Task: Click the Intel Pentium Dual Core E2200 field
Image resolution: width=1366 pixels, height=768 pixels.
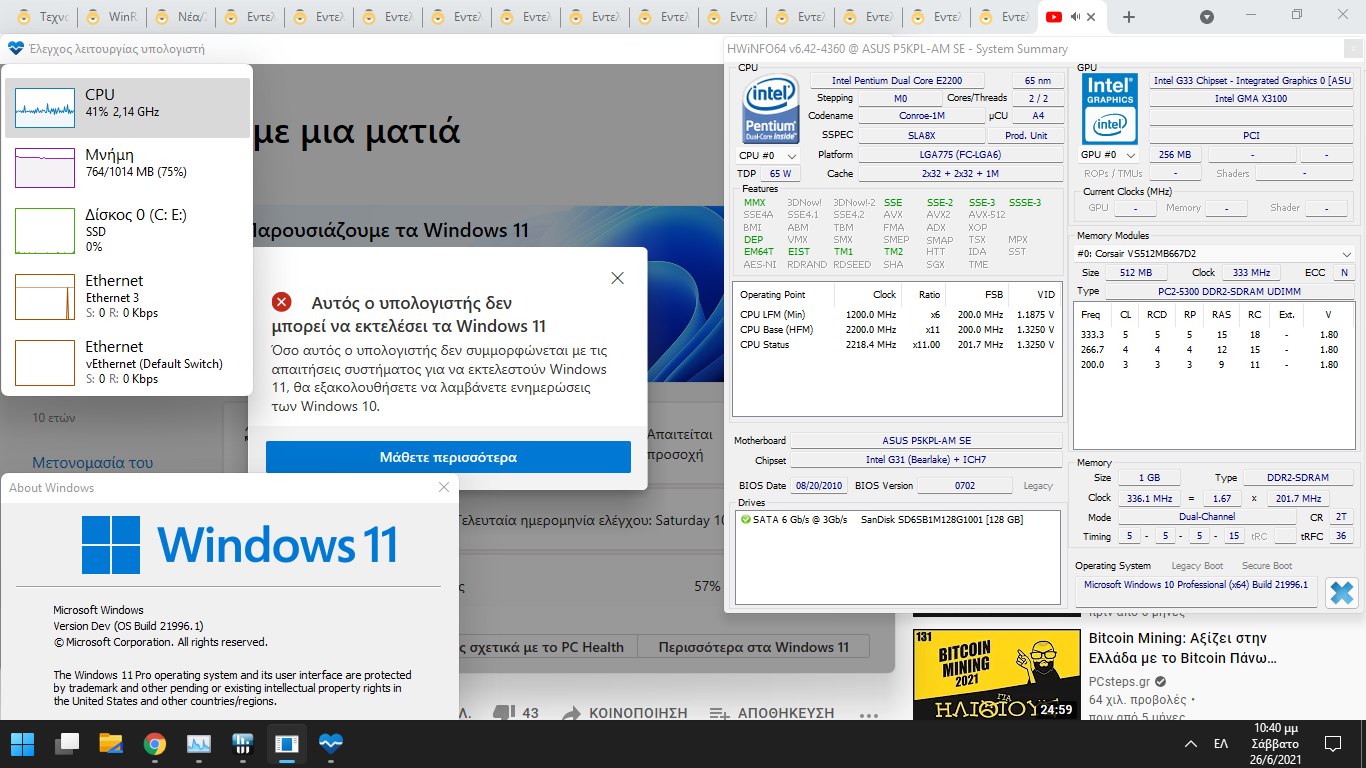Action: click(896, 81)
